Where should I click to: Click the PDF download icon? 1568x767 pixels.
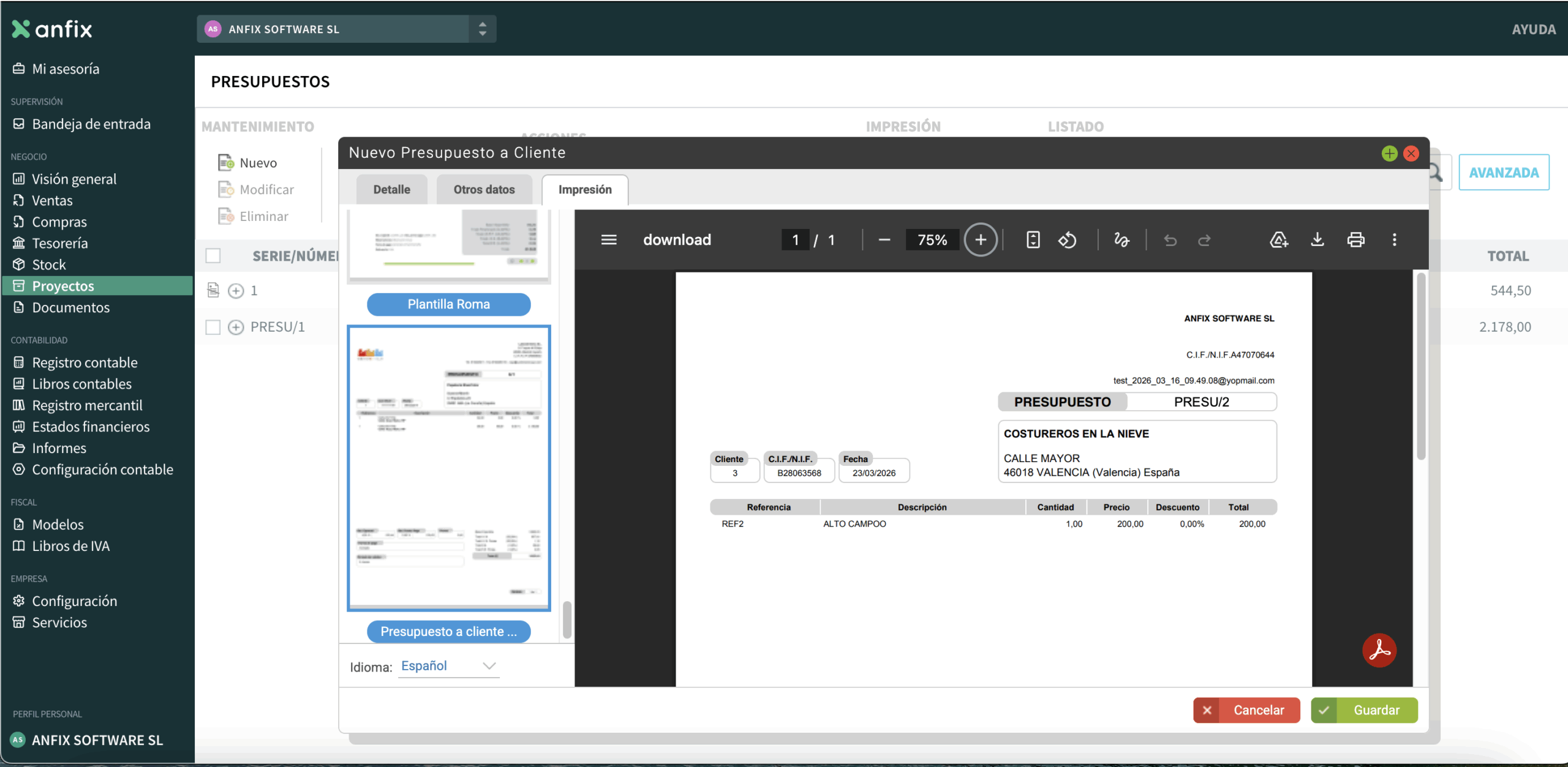(x=1317, y=239)
